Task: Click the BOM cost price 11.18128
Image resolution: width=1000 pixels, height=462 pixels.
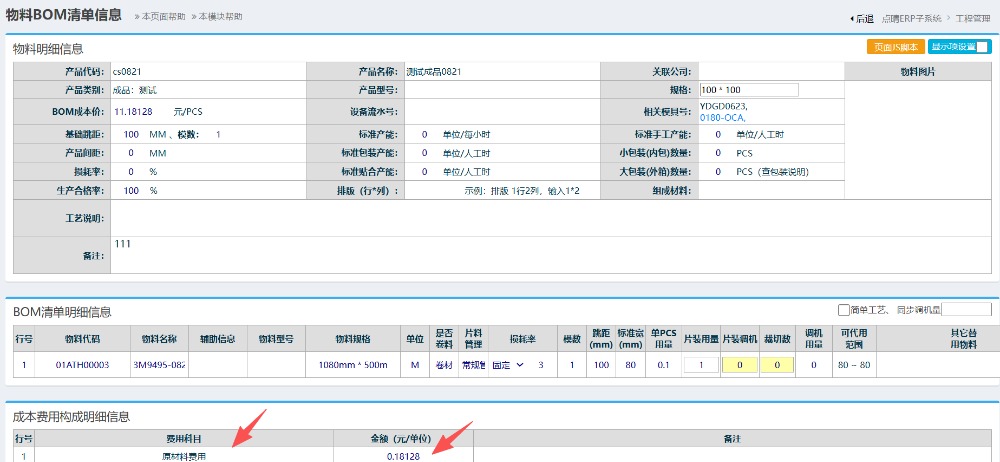Action: [132, 111]
